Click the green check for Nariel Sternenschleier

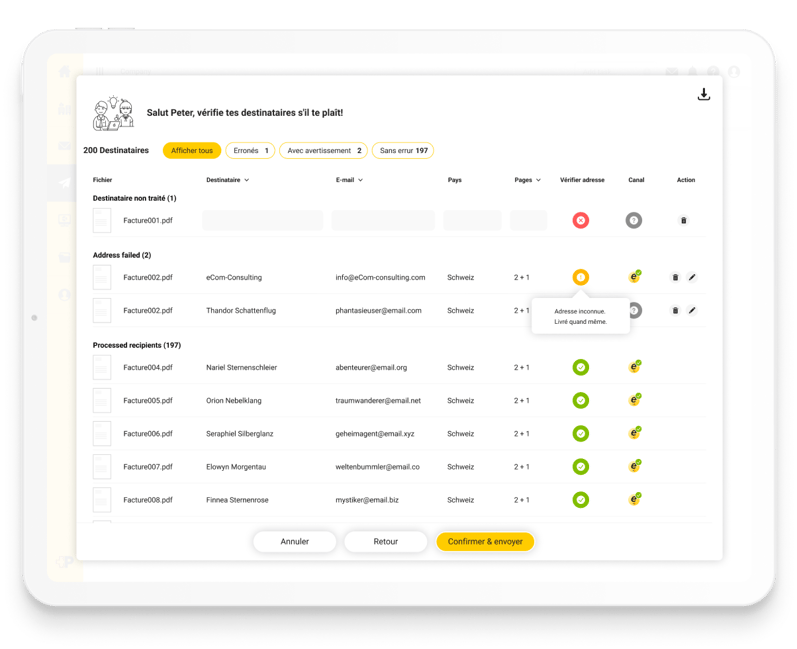point(581,368)
